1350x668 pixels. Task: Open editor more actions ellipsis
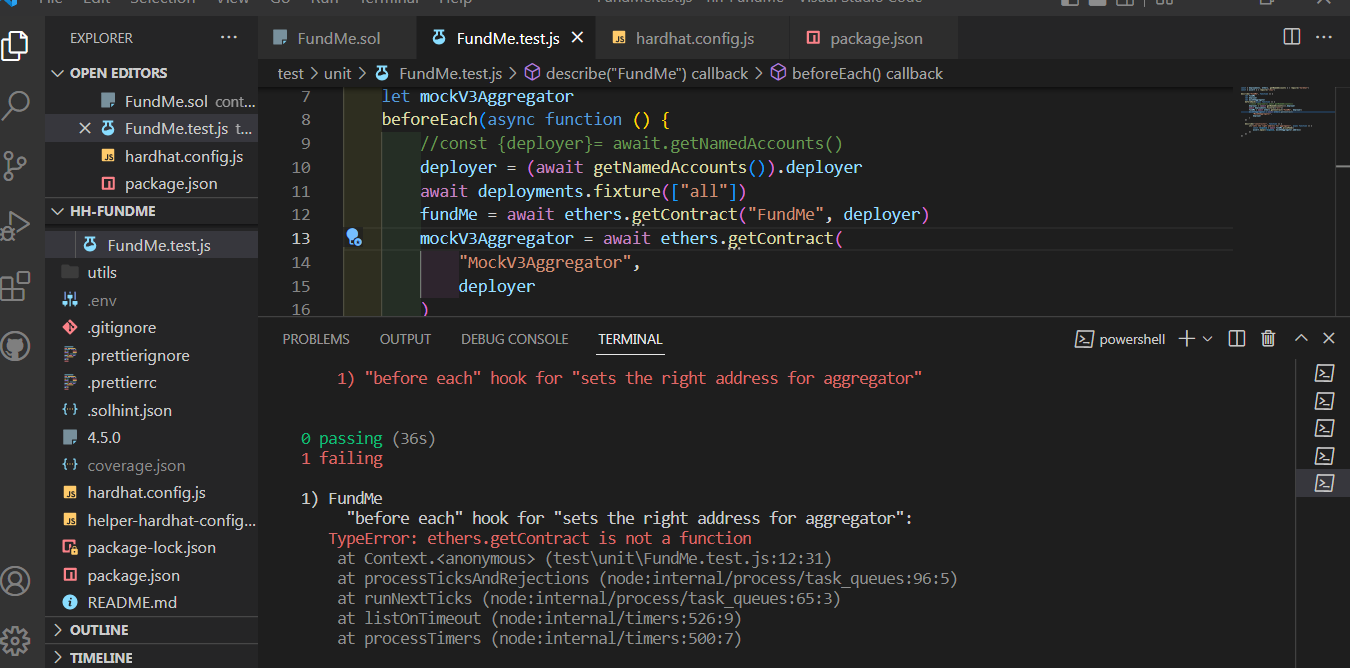pyautogui.click(x=1324, y=37)
